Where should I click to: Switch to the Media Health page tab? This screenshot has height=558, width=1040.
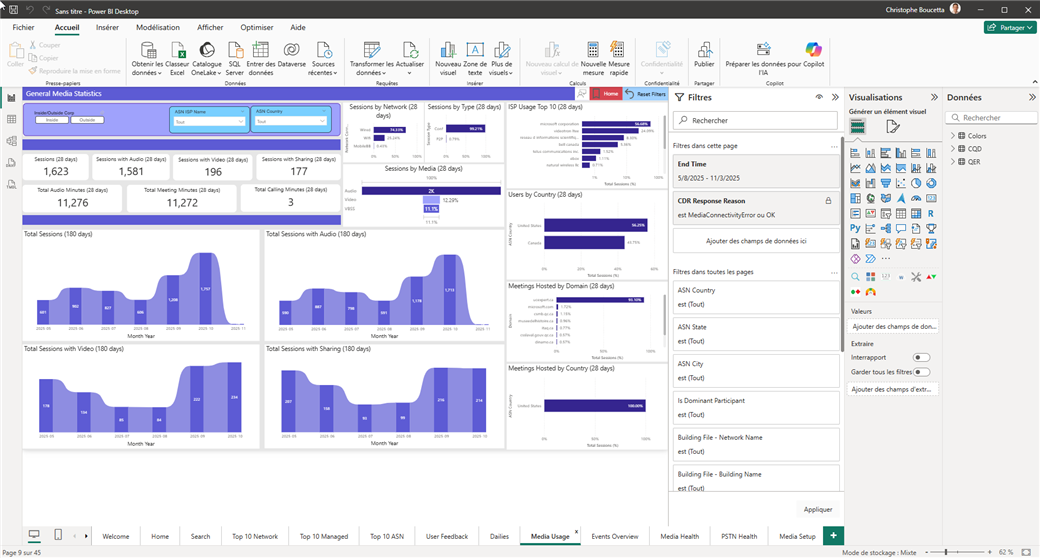(x=680, y=536)
